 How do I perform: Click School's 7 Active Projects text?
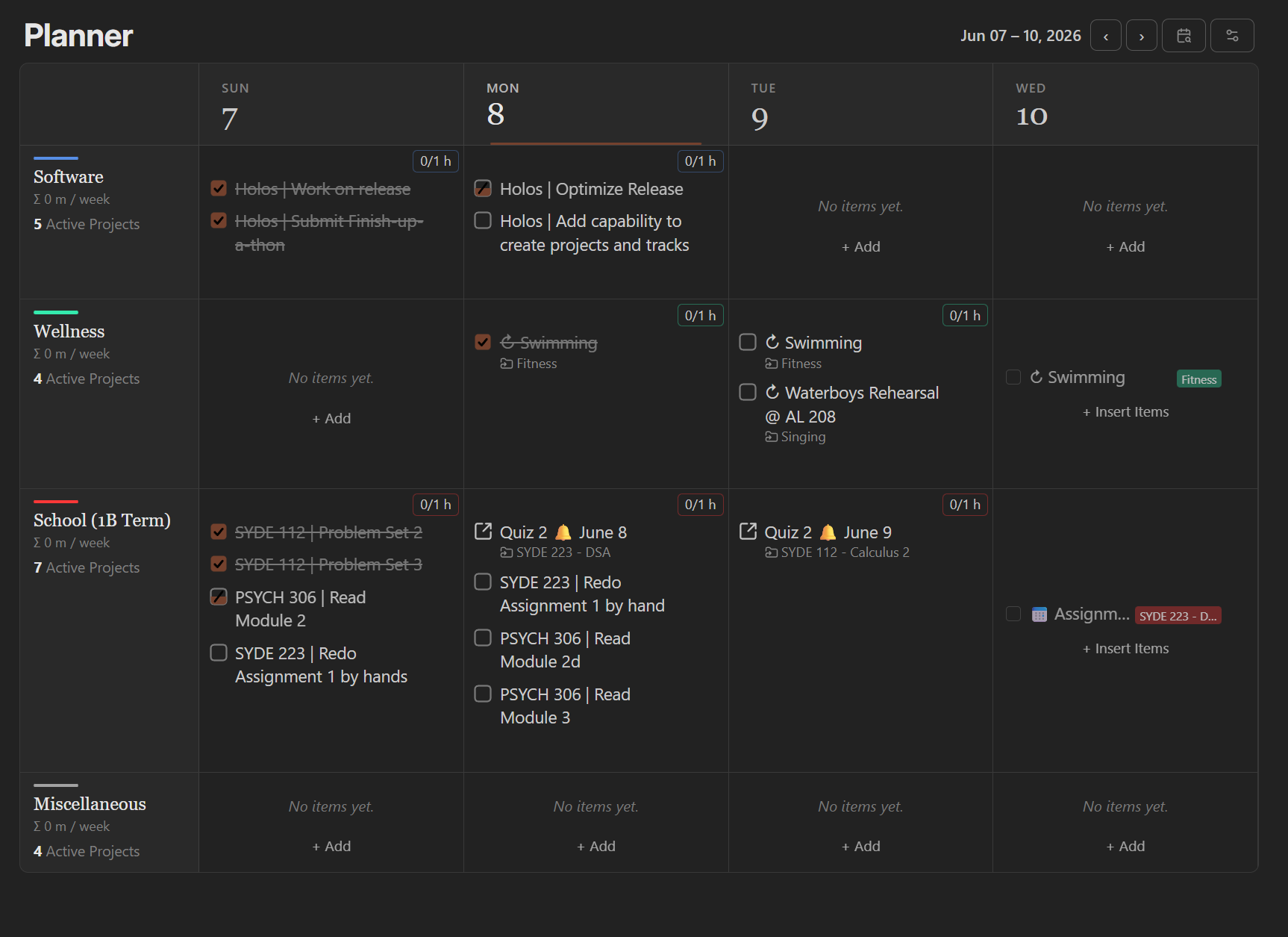pos(87,567)
